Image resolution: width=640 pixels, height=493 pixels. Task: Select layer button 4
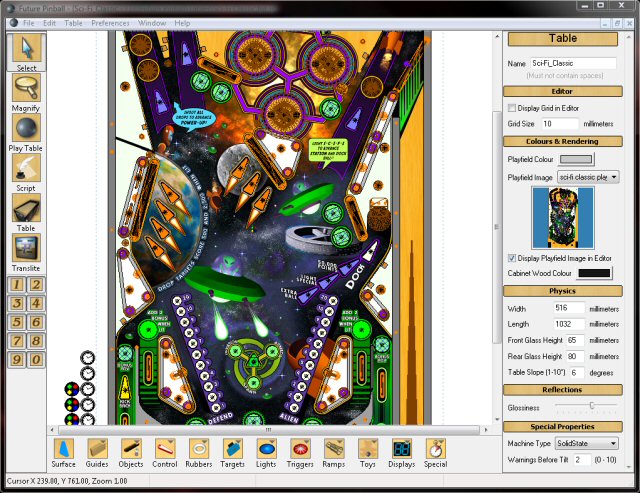tap(36, 303)
